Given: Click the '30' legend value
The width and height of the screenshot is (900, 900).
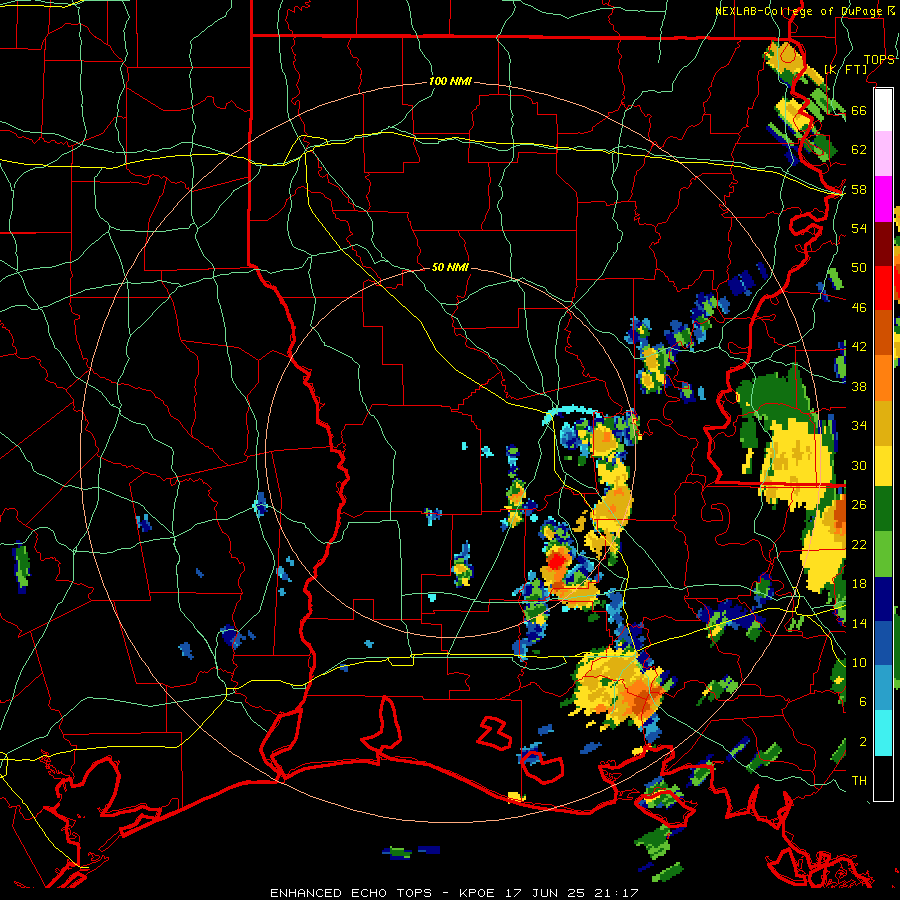Looking at the screenshot, I should pos(859,465).
